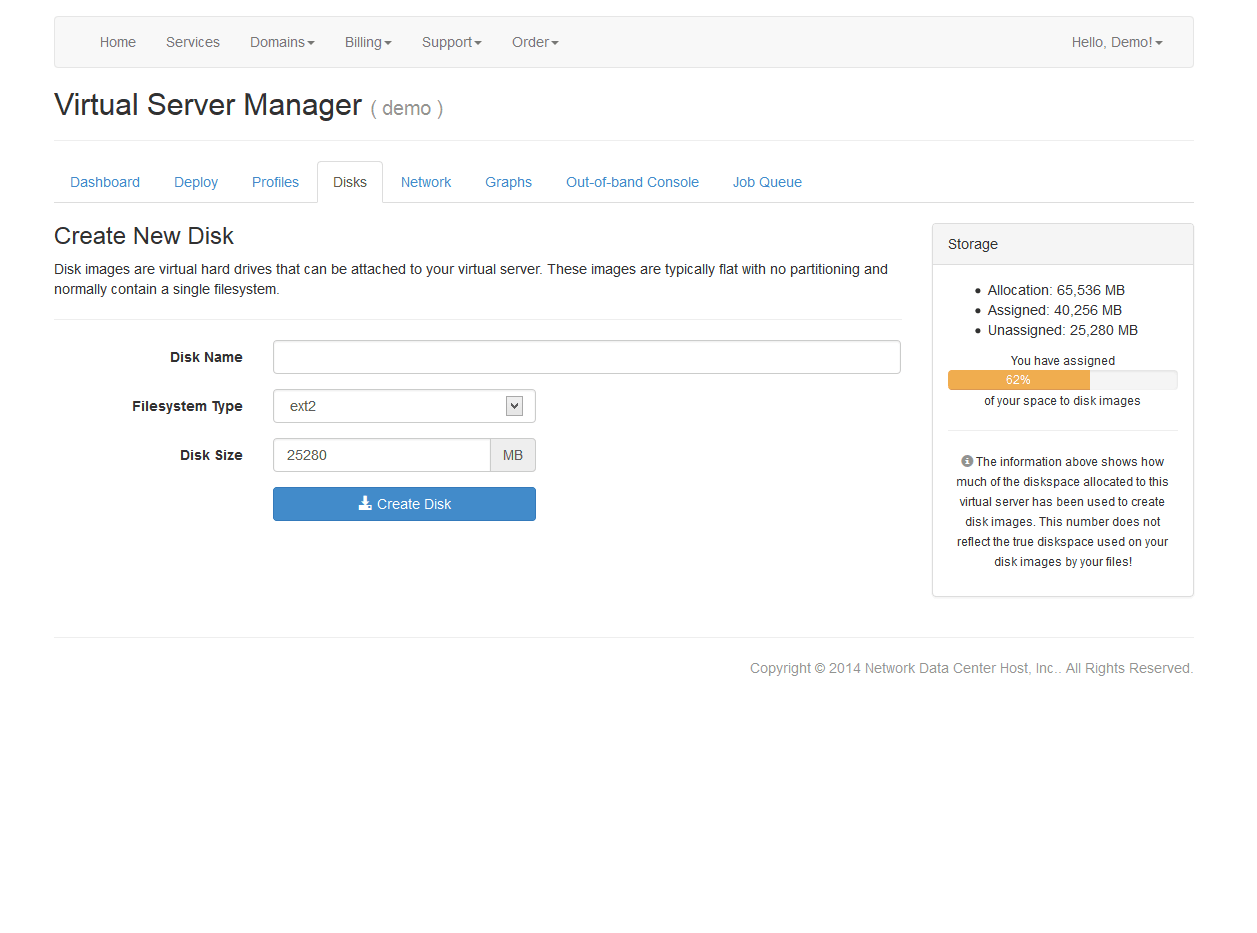Open the Support dropdown menu

(451, 42)
